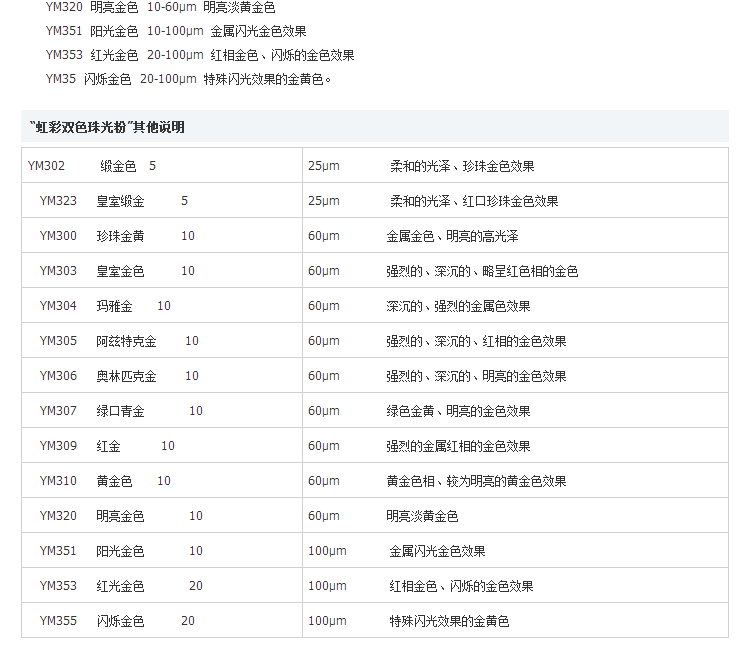The height and width of the screenshot is (648, 744).
Task: Click 皇室金色 name in YM303 row
Action: pos(120,271)
